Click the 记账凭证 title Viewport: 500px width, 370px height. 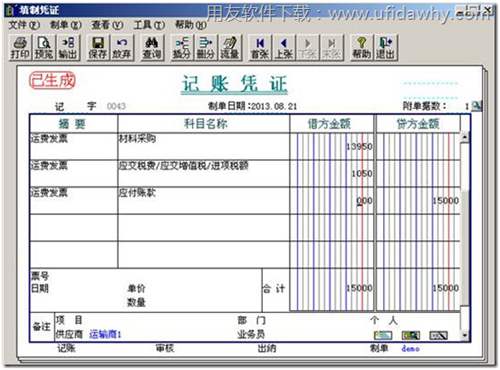click(234, 84)
